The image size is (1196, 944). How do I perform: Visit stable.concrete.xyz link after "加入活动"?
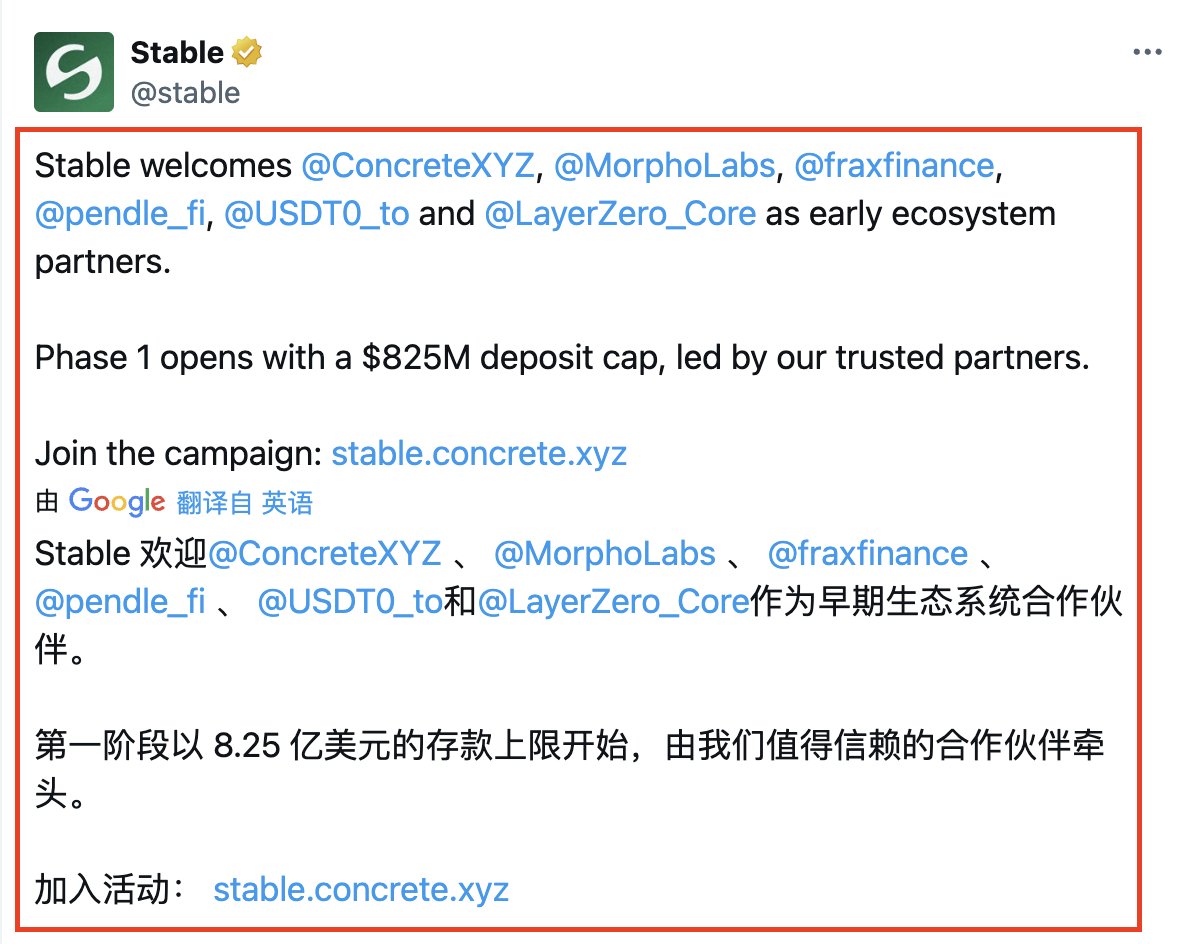[x=361, y=889]
